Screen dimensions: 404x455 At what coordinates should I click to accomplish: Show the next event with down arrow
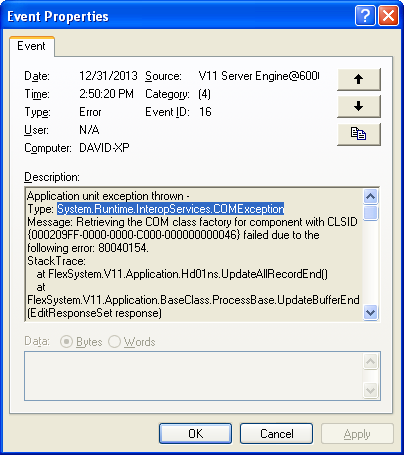click(x=359, y=106)
